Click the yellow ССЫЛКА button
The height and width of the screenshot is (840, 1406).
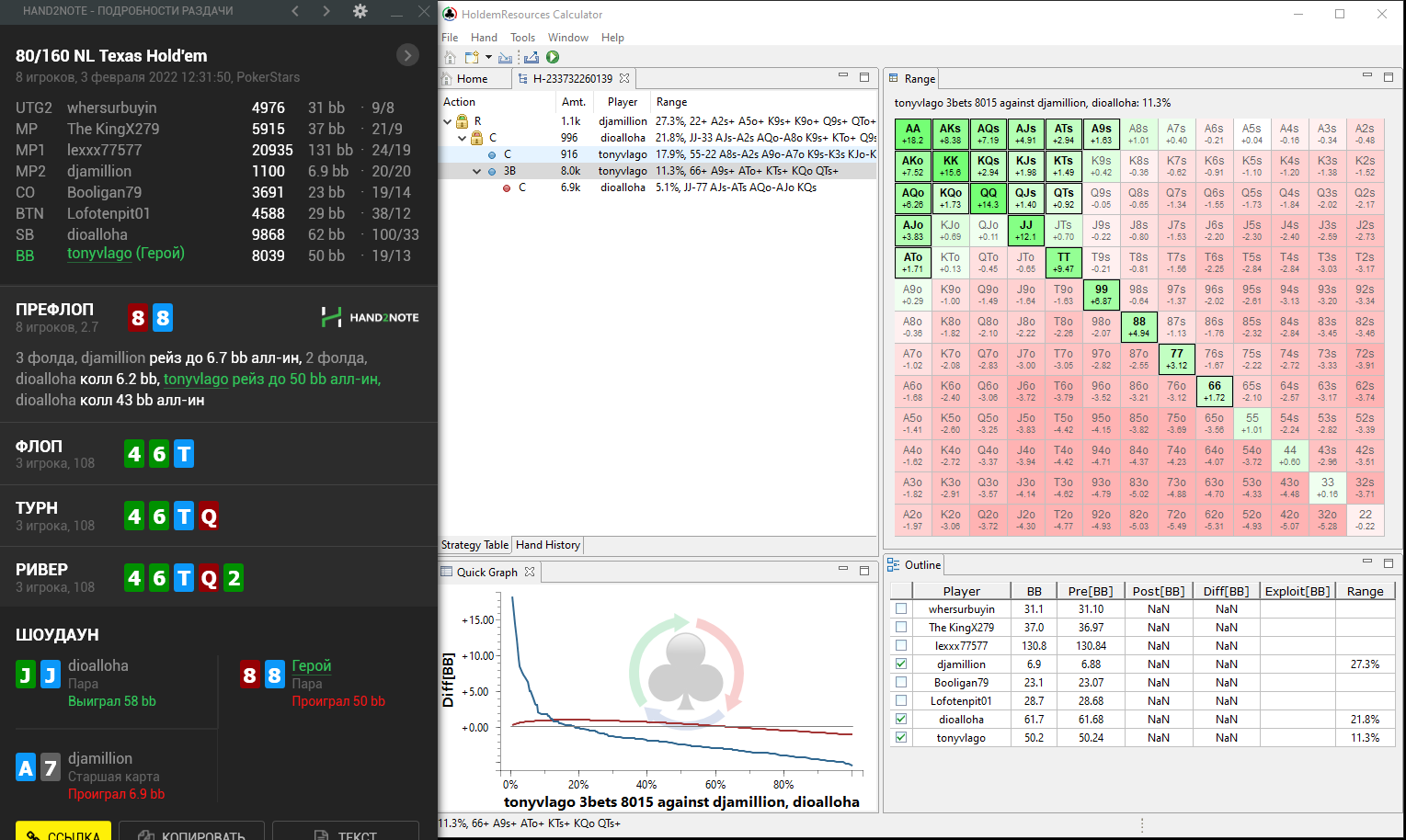coord(63,832)
